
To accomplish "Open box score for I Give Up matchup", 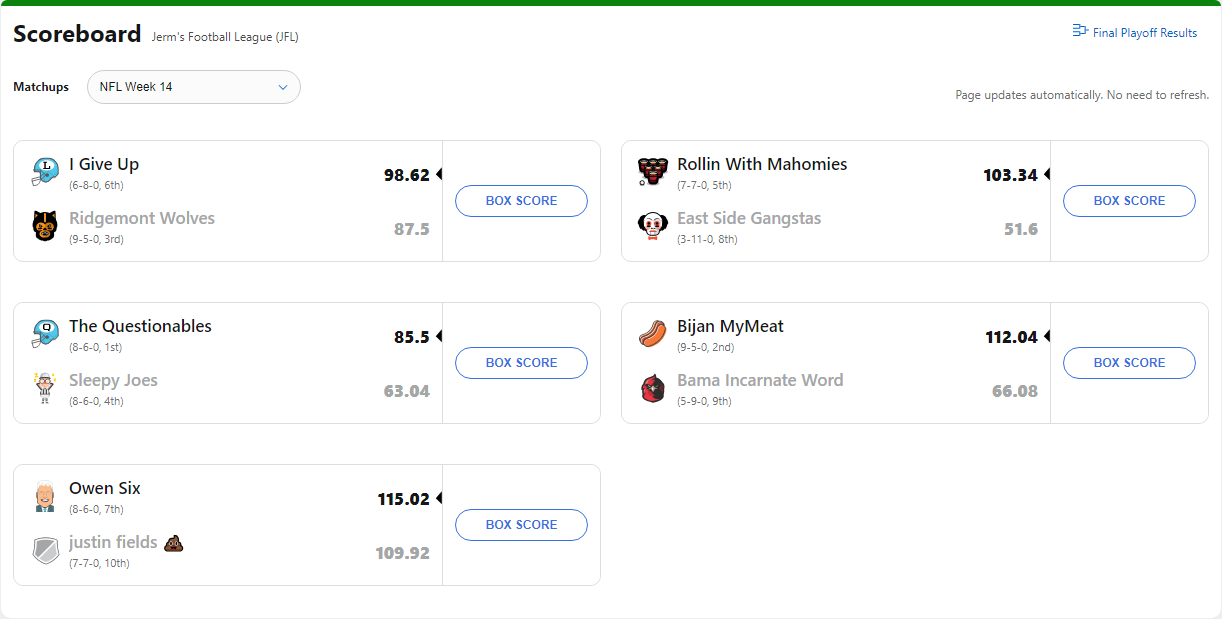I will tap(521, 201).
